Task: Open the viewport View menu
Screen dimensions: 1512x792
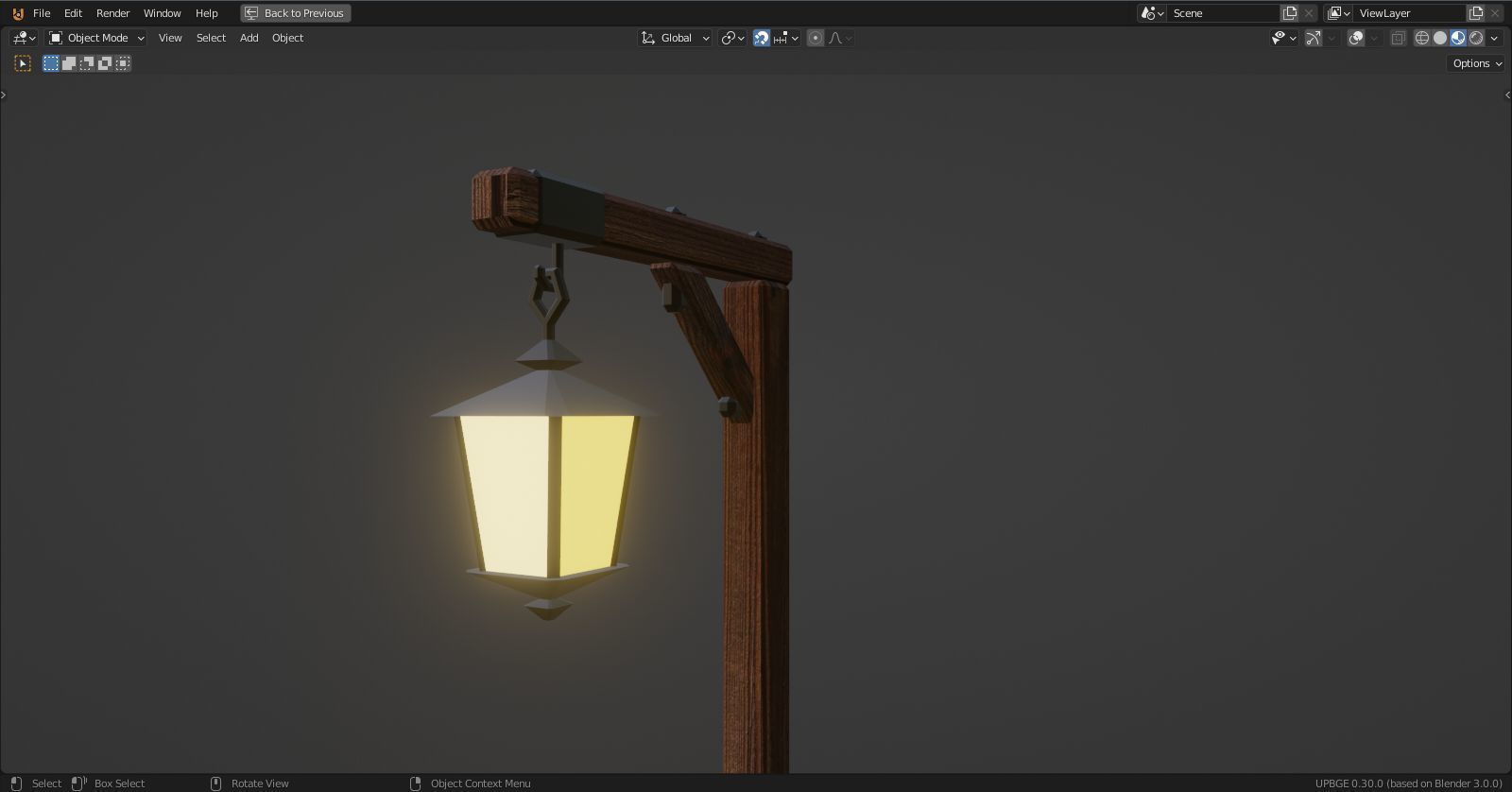Action: 170,38
